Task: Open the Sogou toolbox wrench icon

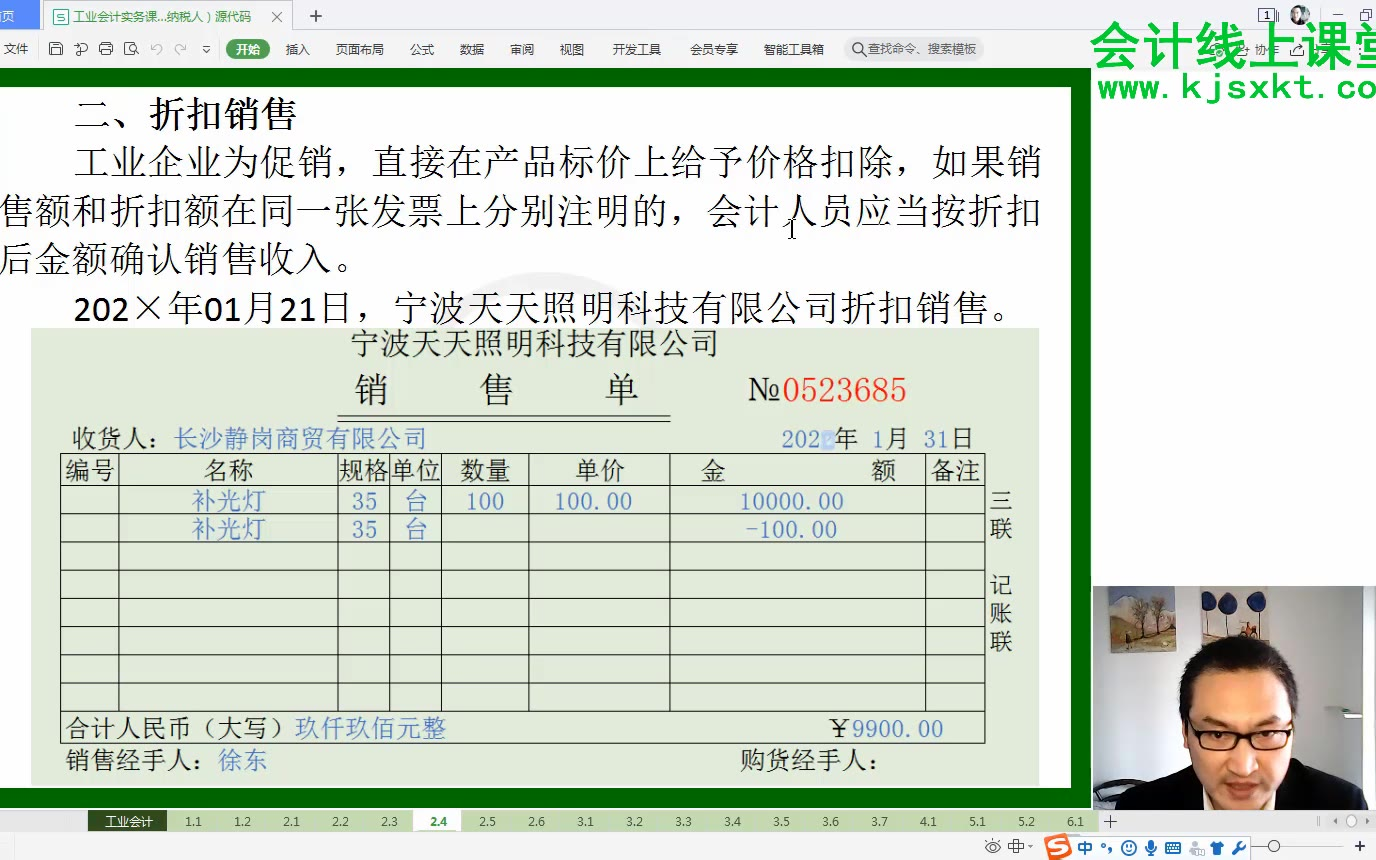Action: [x=1239, y=848]
